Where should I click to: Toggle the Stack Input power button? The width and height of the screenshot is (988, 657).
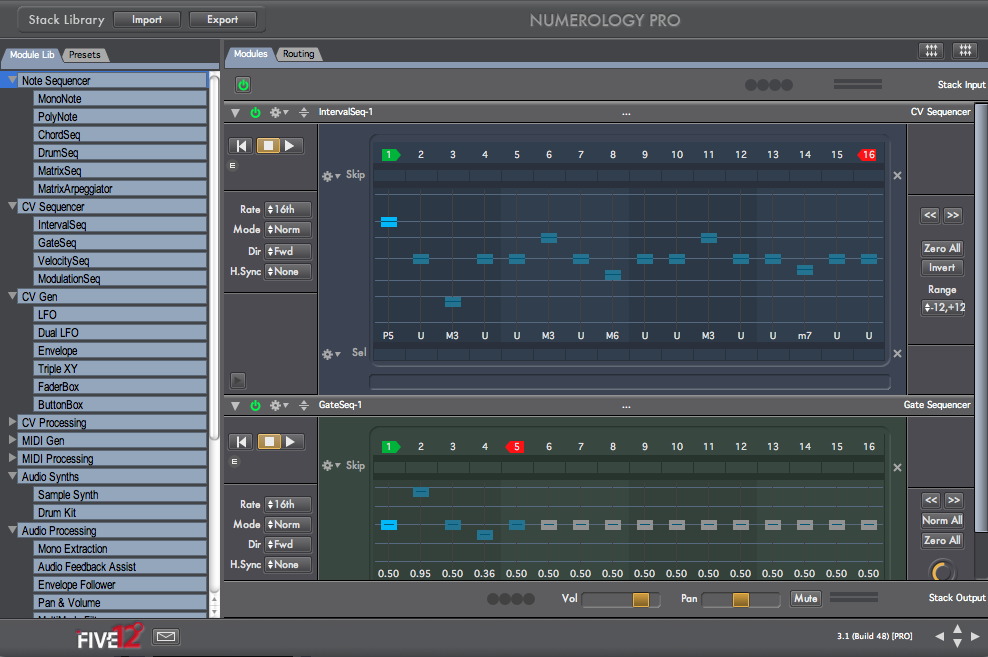(x=243, y=85)
